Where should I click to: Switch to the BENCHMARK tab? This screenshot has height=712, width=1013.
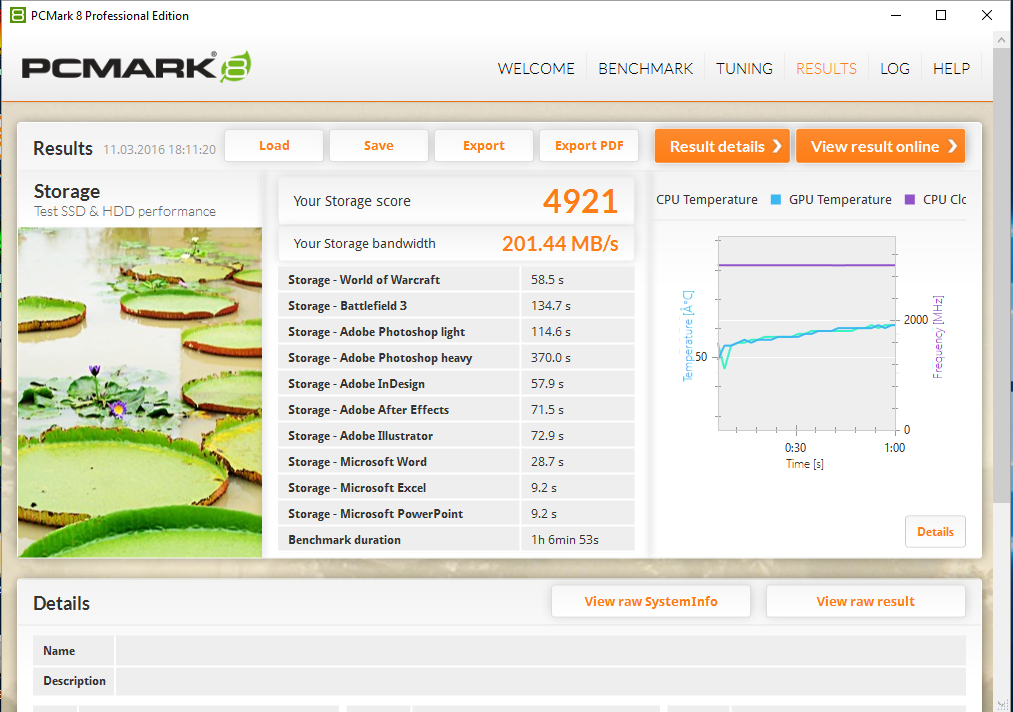pos(645,68)
